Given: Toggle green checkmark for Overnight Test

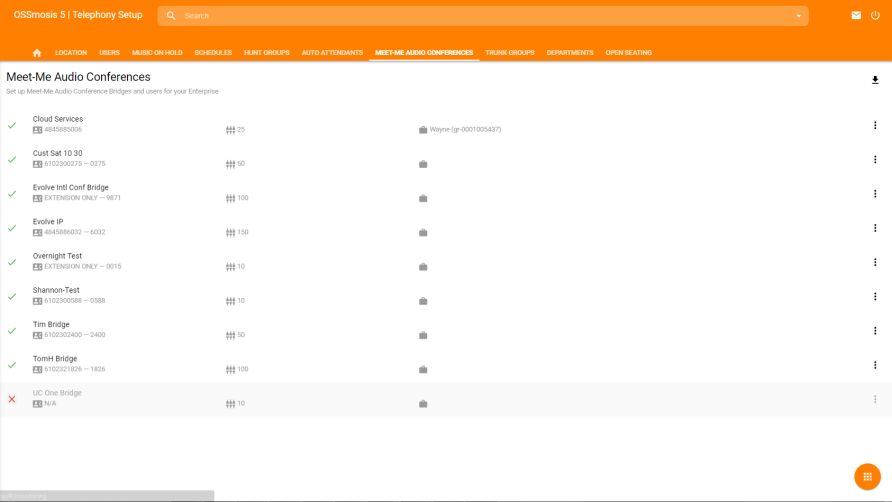Looking at the screenshot, I should 12,262.
